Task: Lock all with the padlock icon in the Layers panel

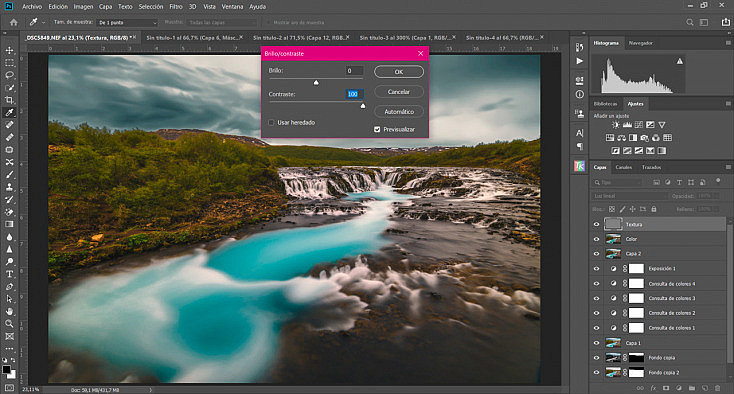Action: pyautogui.click(x=654, y=209)
